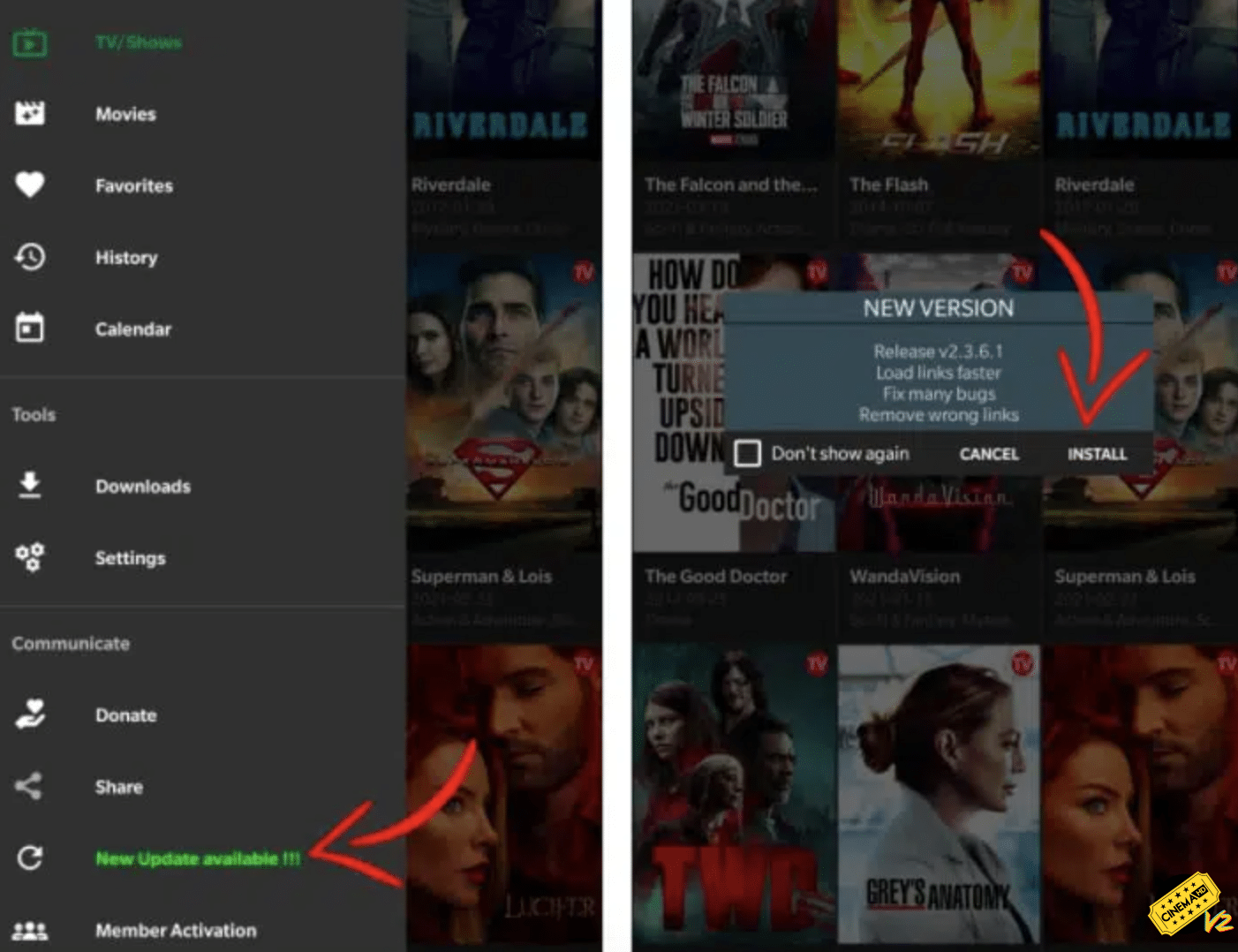Open The Flash poster

coord(939,79)
